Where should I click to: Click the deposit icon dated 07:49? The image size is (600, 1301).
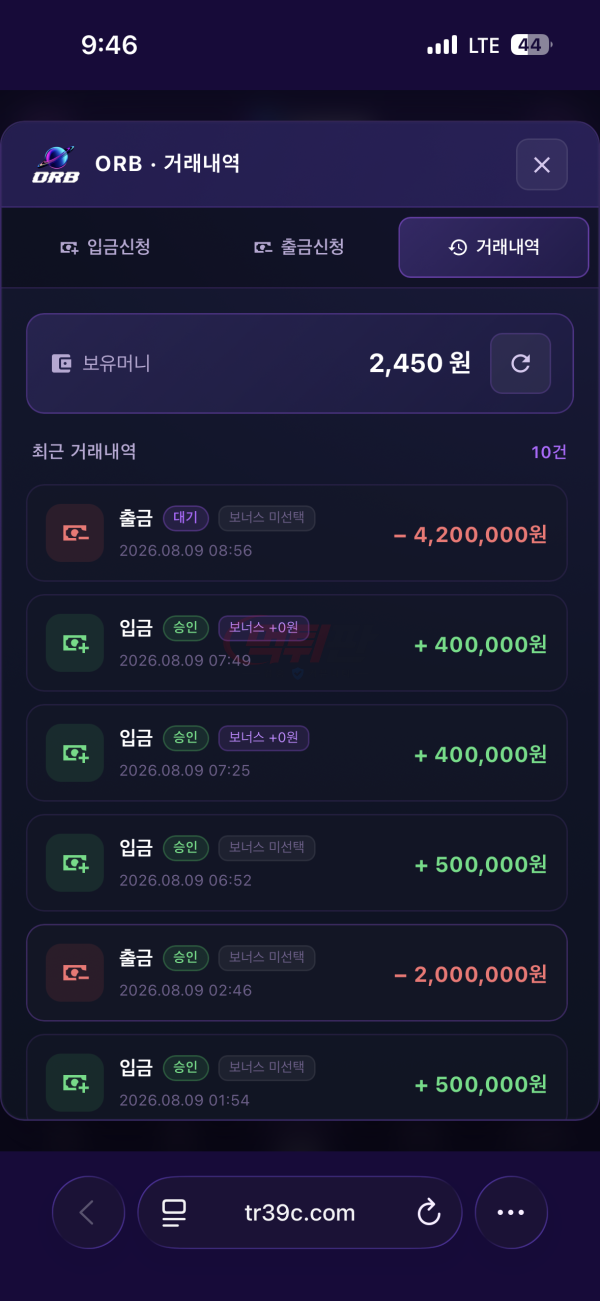75,643
